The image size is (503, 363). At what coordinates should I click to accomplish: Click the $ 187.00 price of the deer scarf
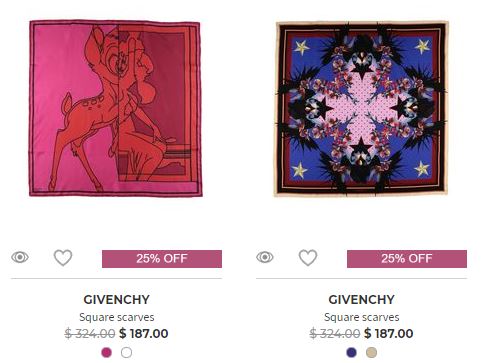[x=144, y=333]
